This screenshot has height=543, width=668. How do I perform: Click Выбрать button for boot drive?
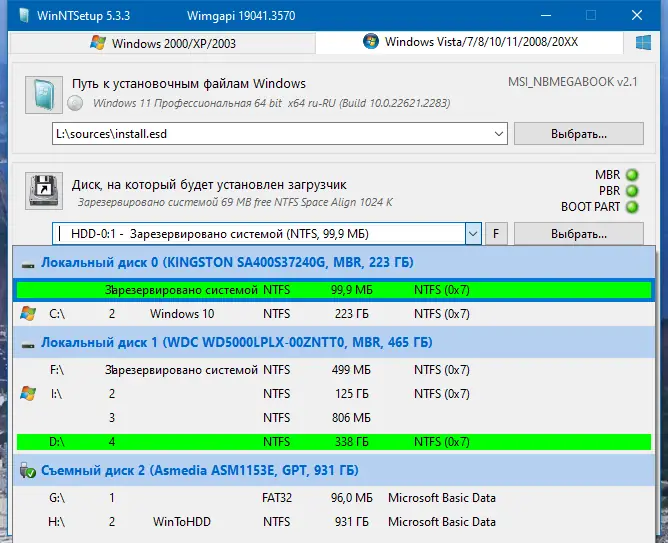tap(579, 234)
